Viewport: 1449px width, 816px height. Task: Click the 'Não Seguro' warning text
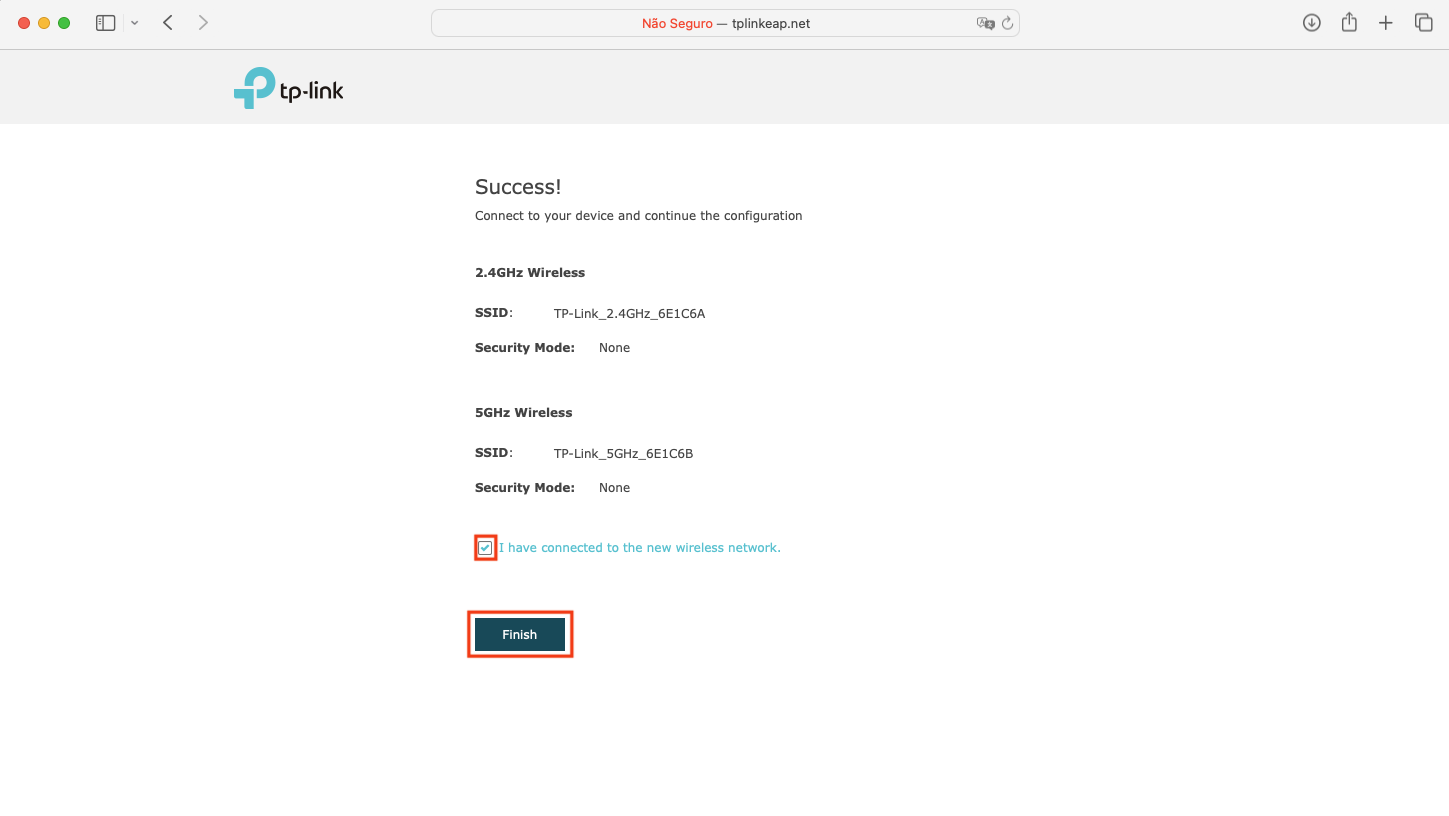[677, 23]
